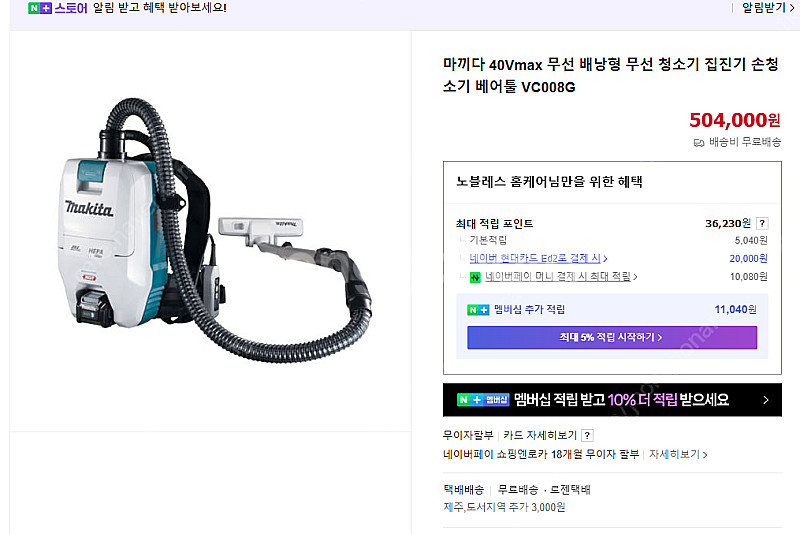Open the question mark help for 최대 적립 포인트

(762, 223)
